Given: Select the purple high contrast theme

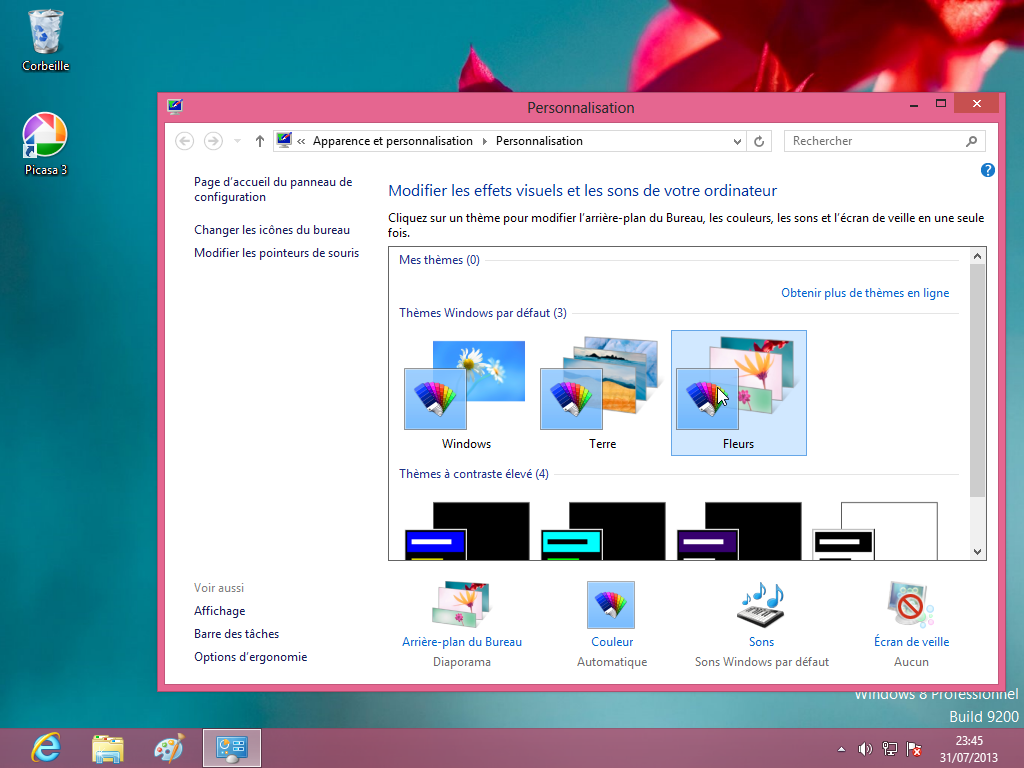Looking at the screenshot, I should 739,531.
